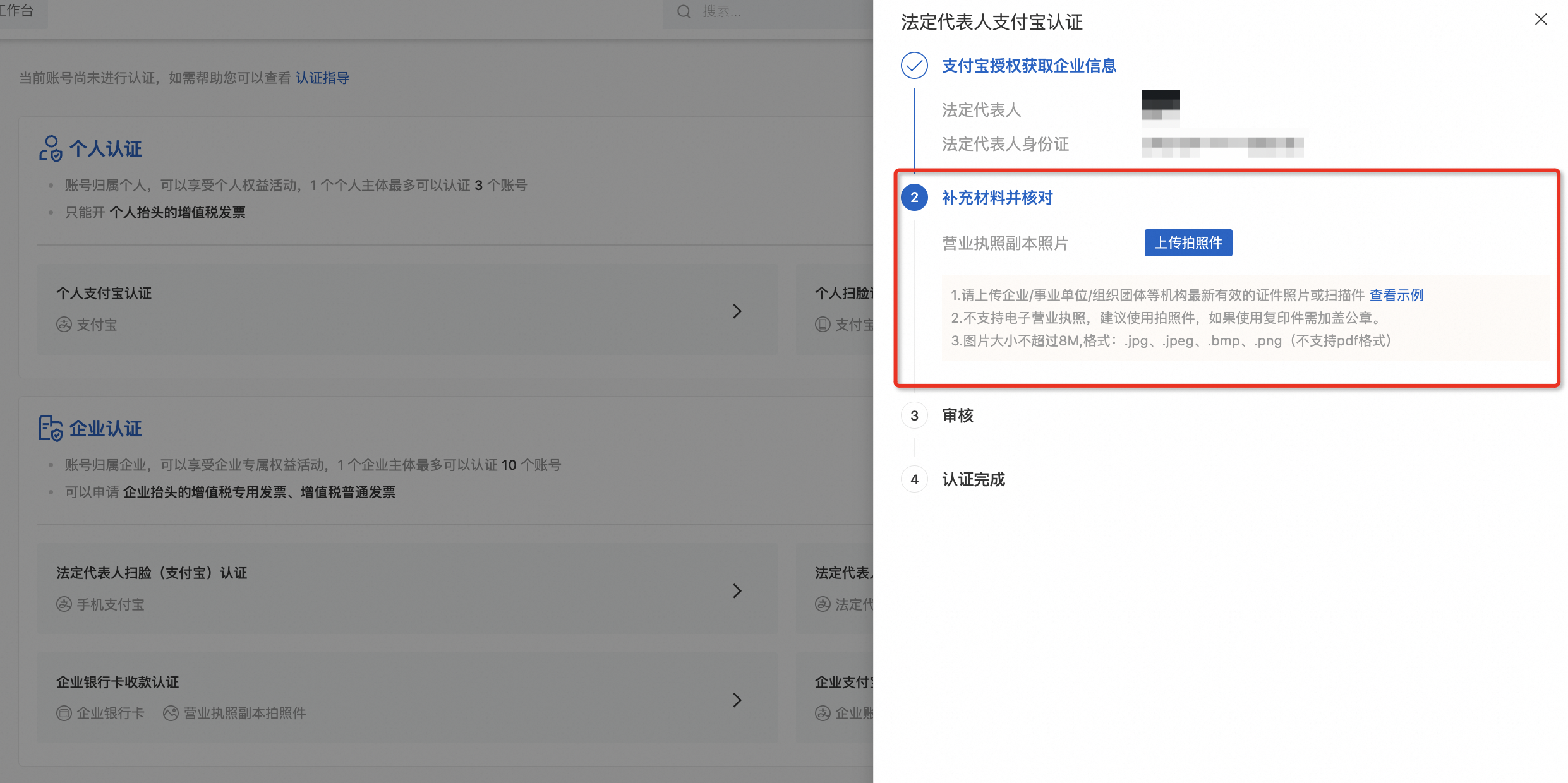This screenshot has height=783, width=1568.
Task: Open the 企业银行卡收款认证 card title
Action: tap(118, 683)
